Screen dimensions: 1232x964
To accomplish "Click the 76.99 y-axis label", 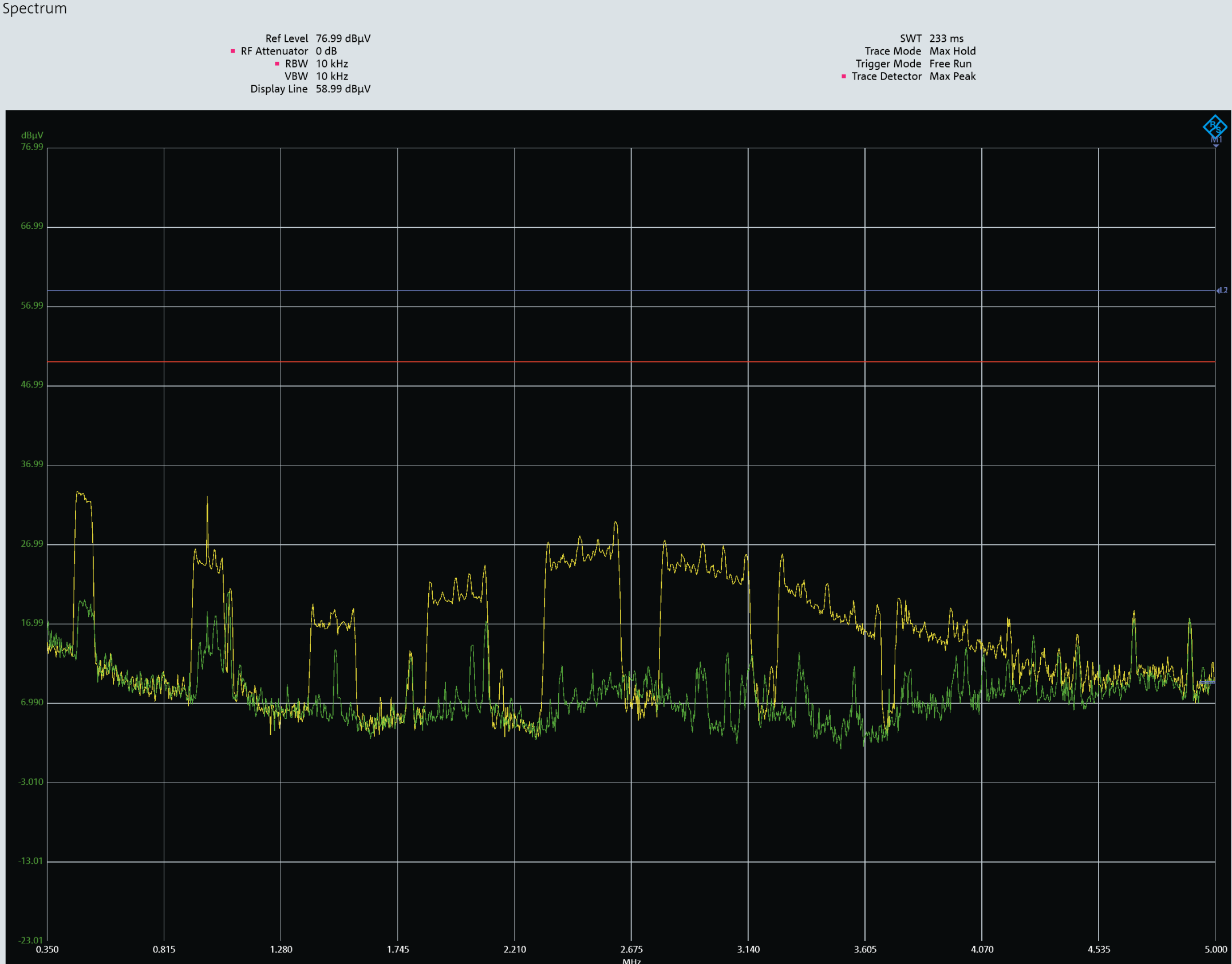I will click(32, 147).
